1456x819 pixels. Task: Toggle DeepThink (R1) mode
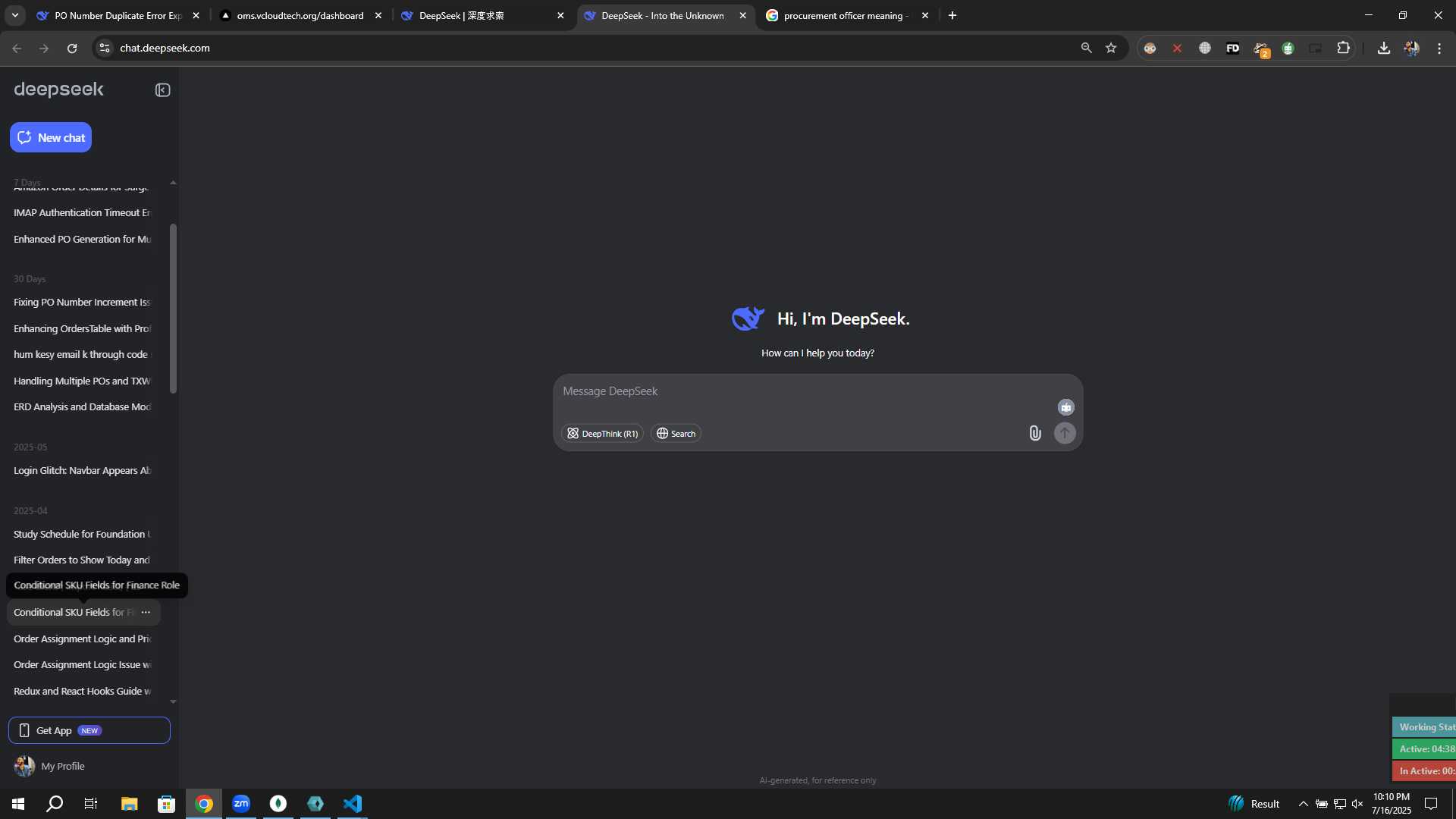[603, 434]
